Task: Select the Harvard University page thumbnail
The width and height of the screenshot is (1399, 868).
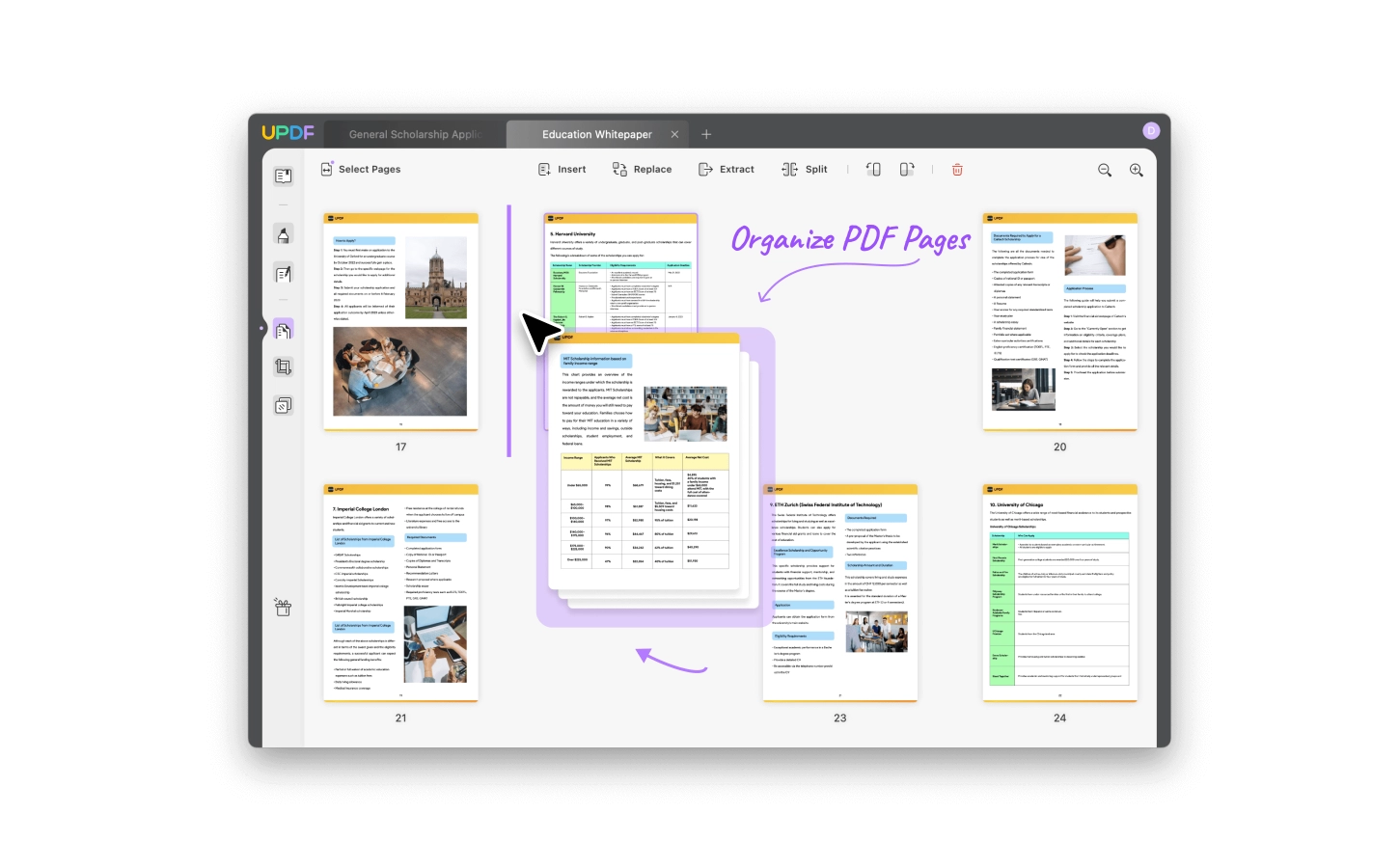Action: [x=620, y=272]
